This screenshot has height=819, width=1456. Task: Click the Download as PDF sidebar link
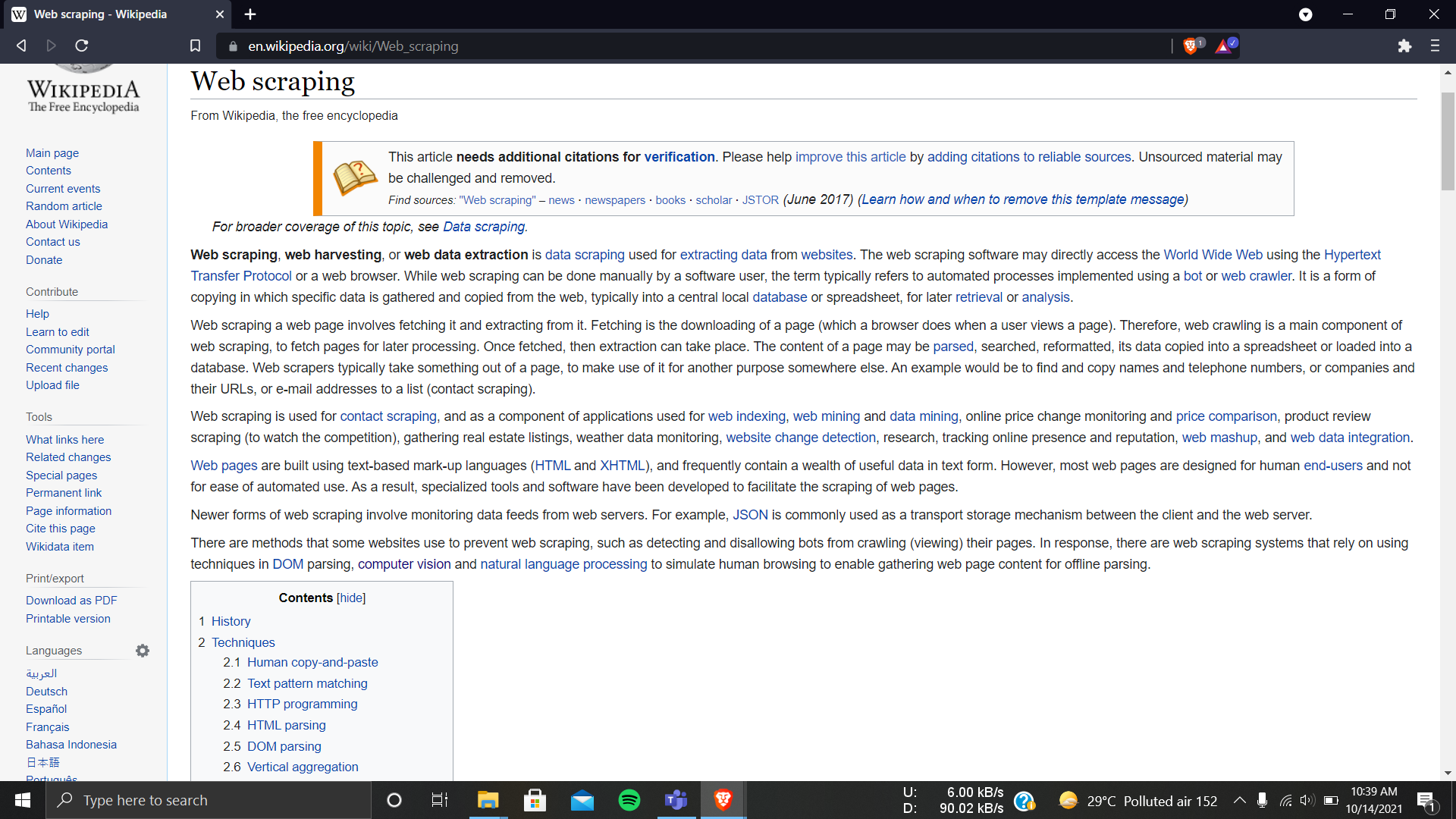click(71, 600)
